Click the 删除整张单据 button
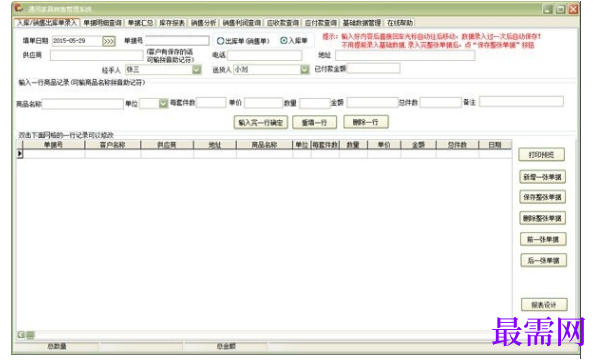This screenshot has height=363, width=604. point(542,218)
